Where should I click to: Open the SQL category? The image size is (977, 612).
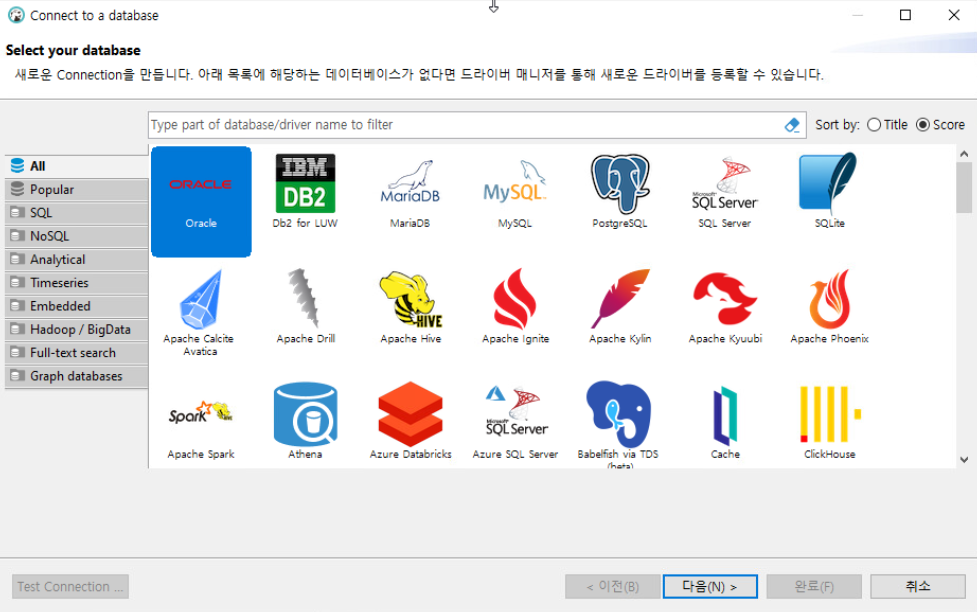coord(77,213)
